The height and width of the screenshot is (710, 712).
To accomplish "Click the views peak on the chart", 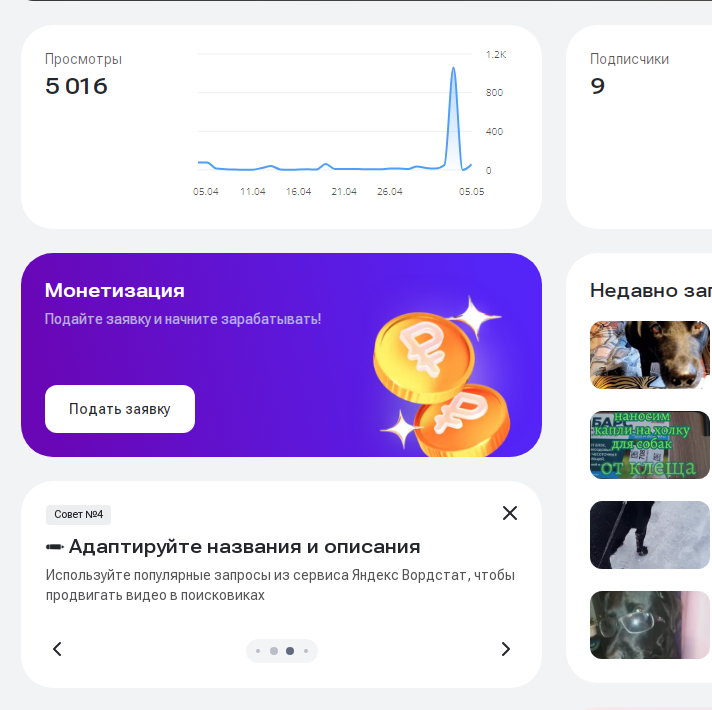I will [453, 69].
